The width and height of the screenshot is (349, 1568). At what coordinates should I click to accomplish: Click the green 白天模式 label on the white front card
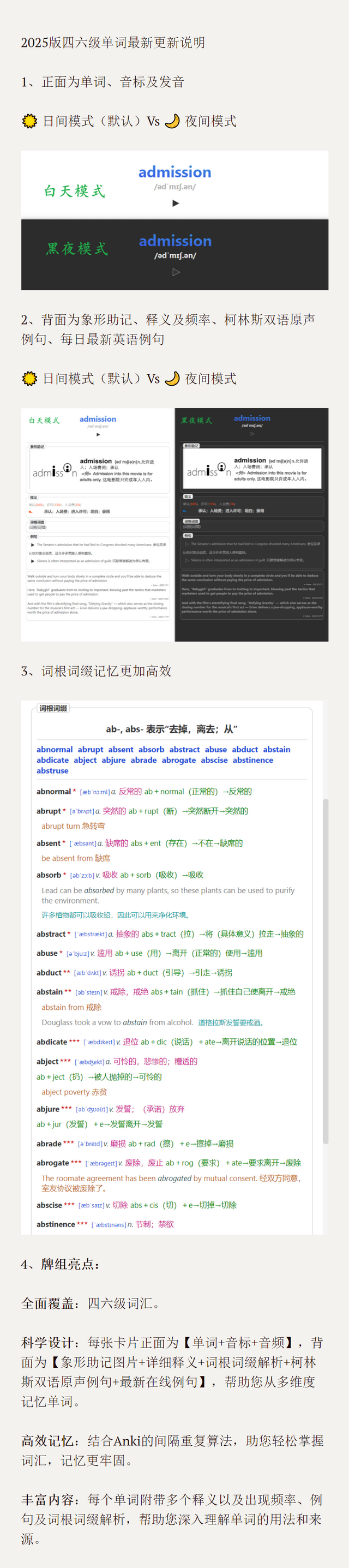coord(75,191)
